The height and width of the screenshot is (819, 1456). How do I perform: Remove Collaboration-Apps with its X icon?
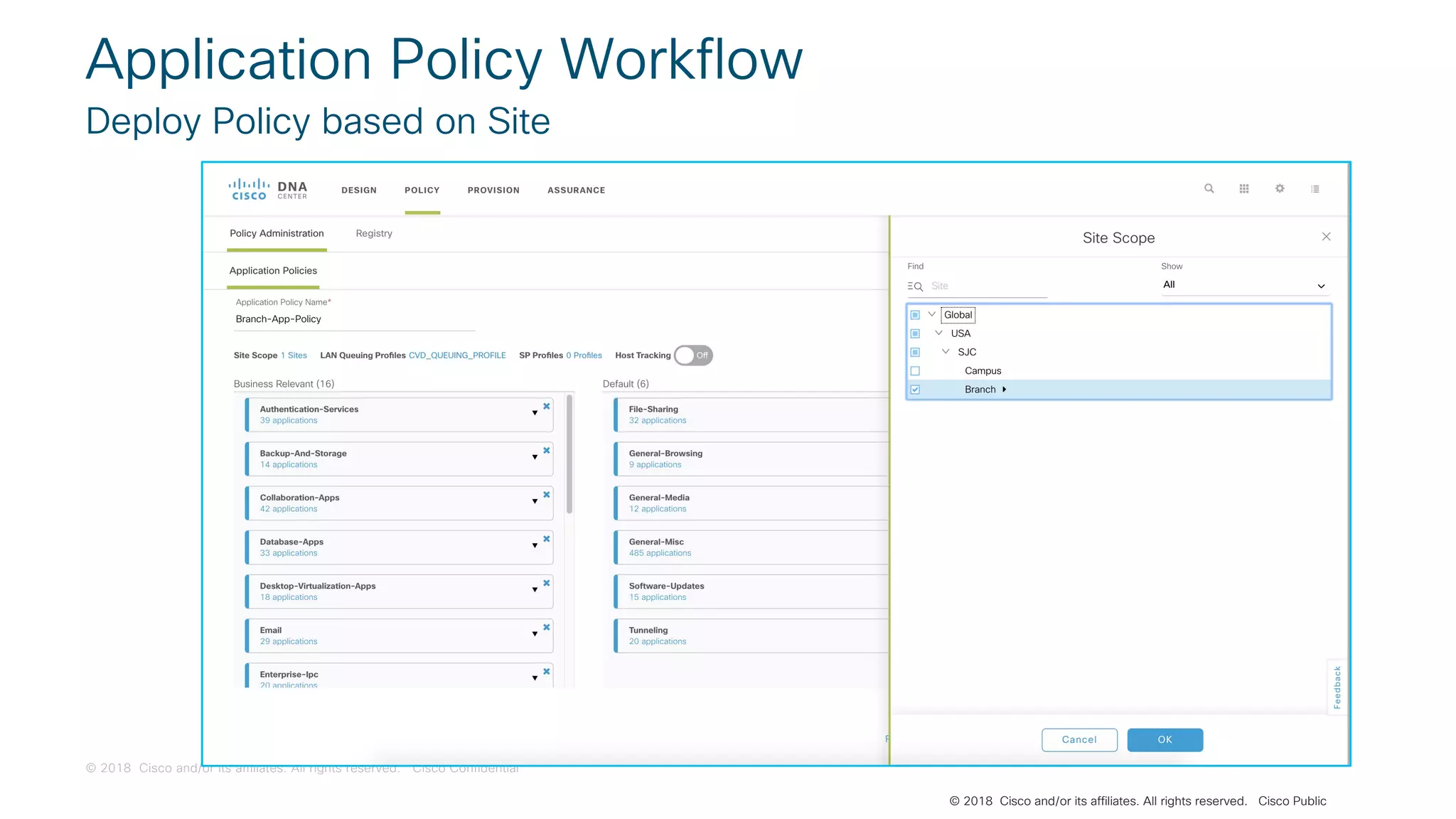point(547,495)
